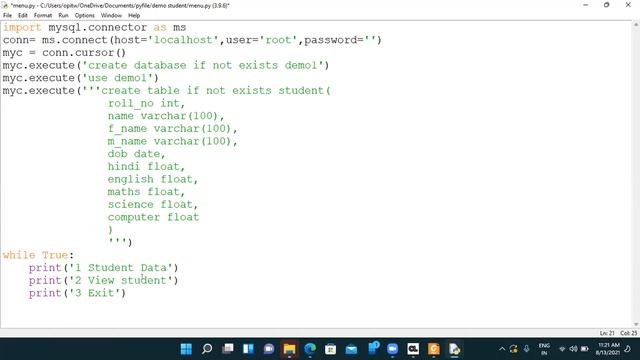This screenshot has width=640, height=360.
Task: Click the 'import' keyword on line one
Action: pyautogui.click(x=22, y=27)
